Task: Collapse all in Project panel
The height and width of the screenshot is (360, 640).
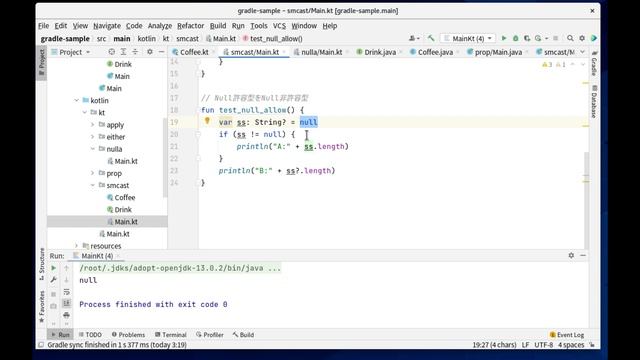Action: tap(135, 52)
